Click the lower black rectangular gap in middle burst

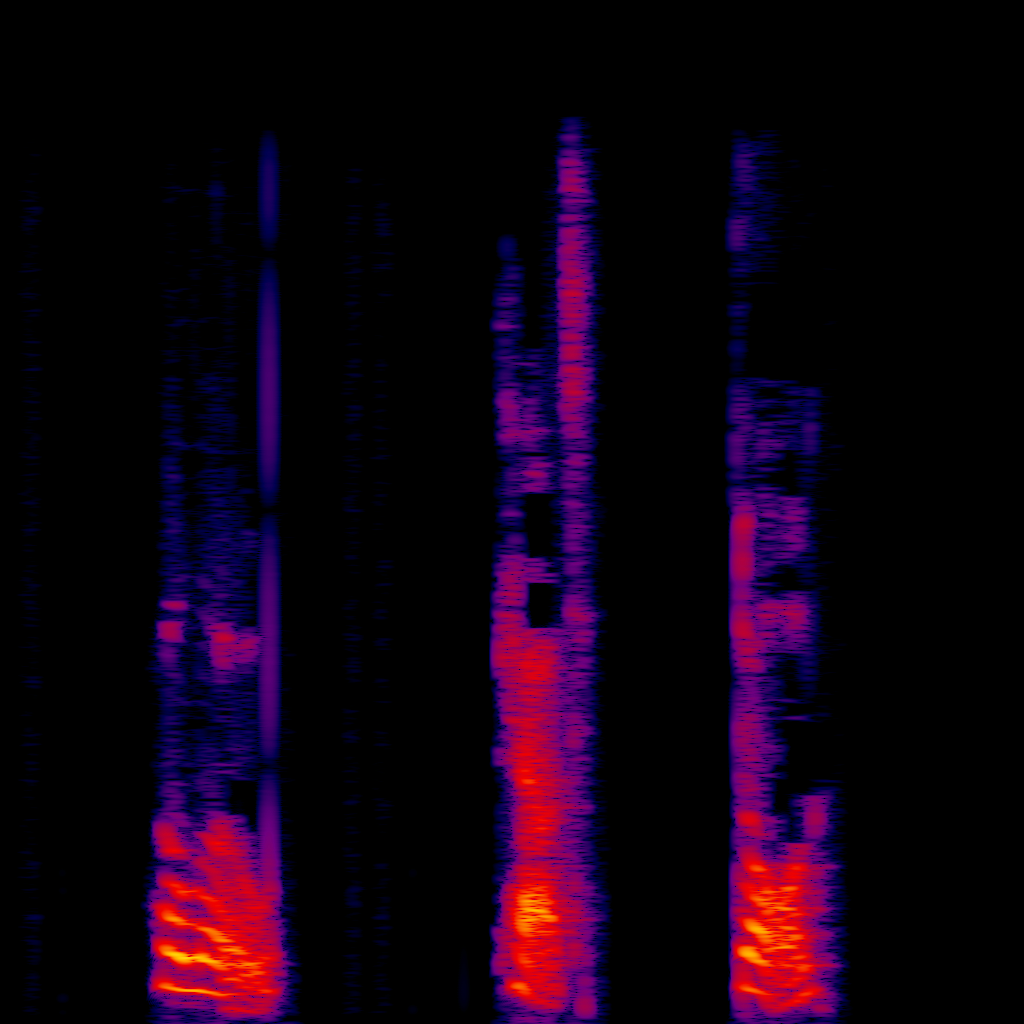tap(544, 604)
